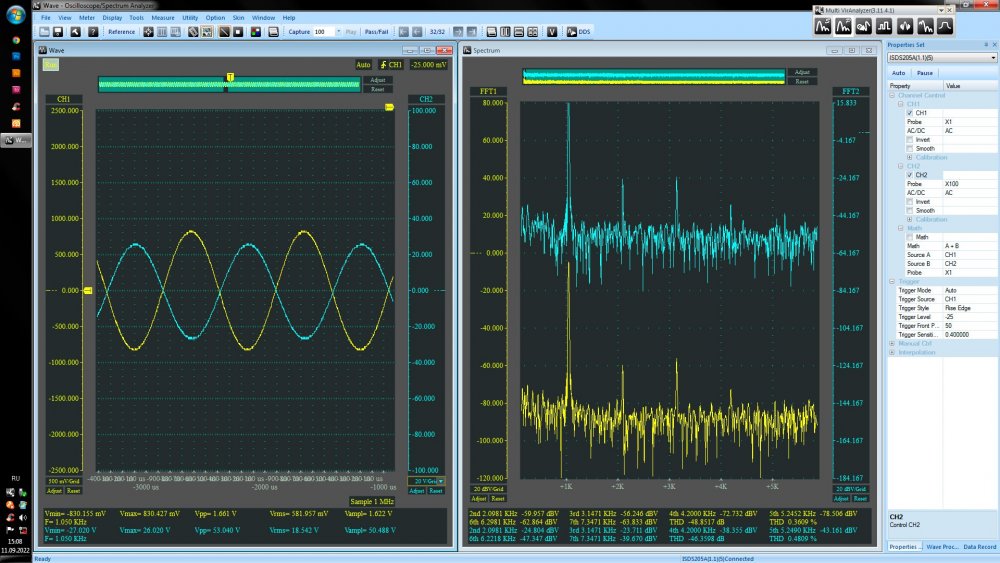Image resolution: width=1000 pixels, height=563 pixels.
Task: Open Windows Start menu orb
Action: (x=15, y=16)
